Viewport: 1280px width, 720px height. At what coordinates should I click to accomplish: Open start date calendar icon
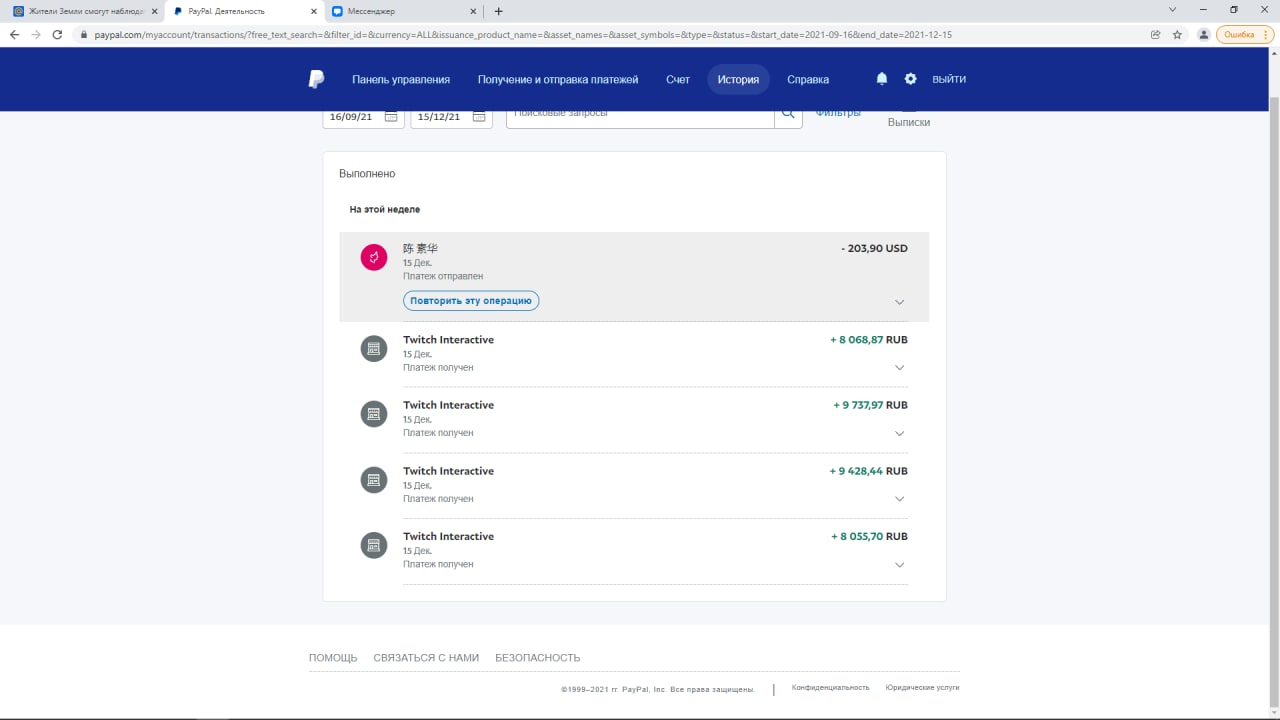pyautogui.click(x=391, y=117)
